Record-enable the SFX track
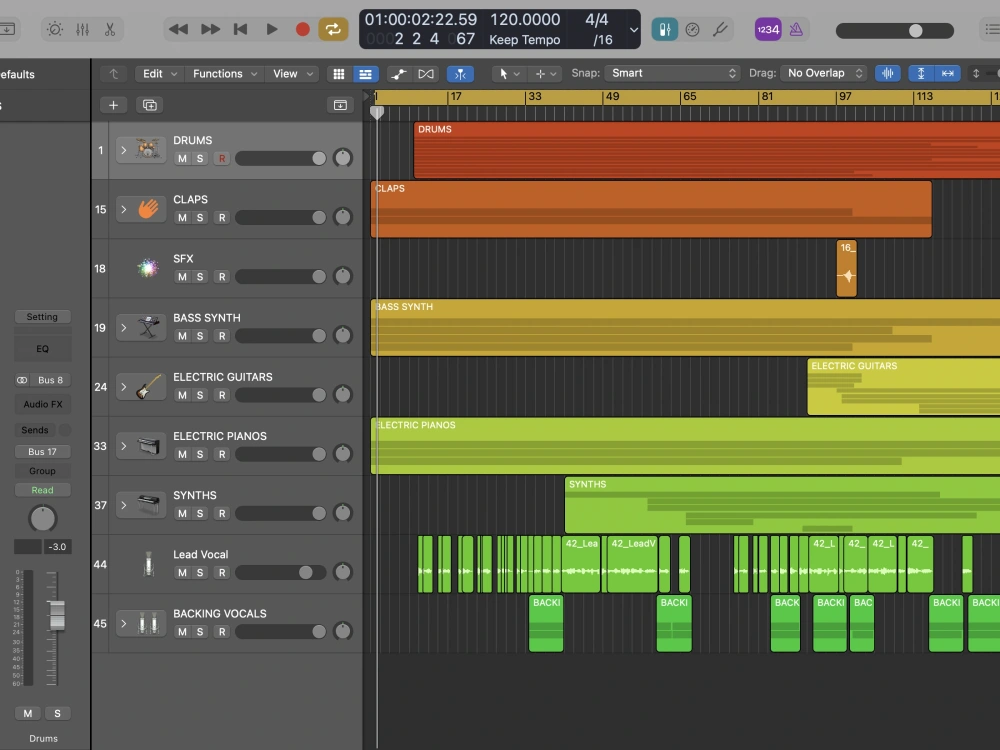 [222, 277]
